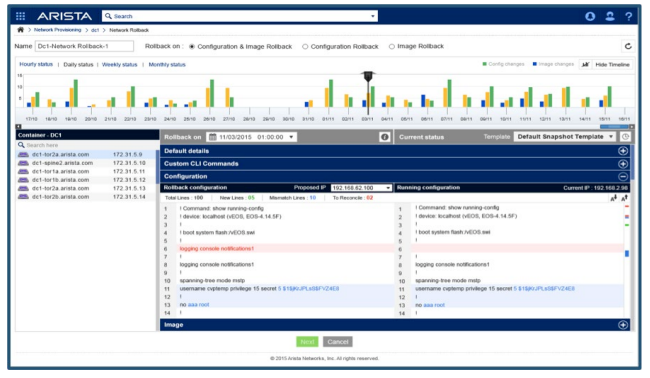Open the Default Snapshot Template dropdown
650x378 pixels.
click(x=565, y=136)
